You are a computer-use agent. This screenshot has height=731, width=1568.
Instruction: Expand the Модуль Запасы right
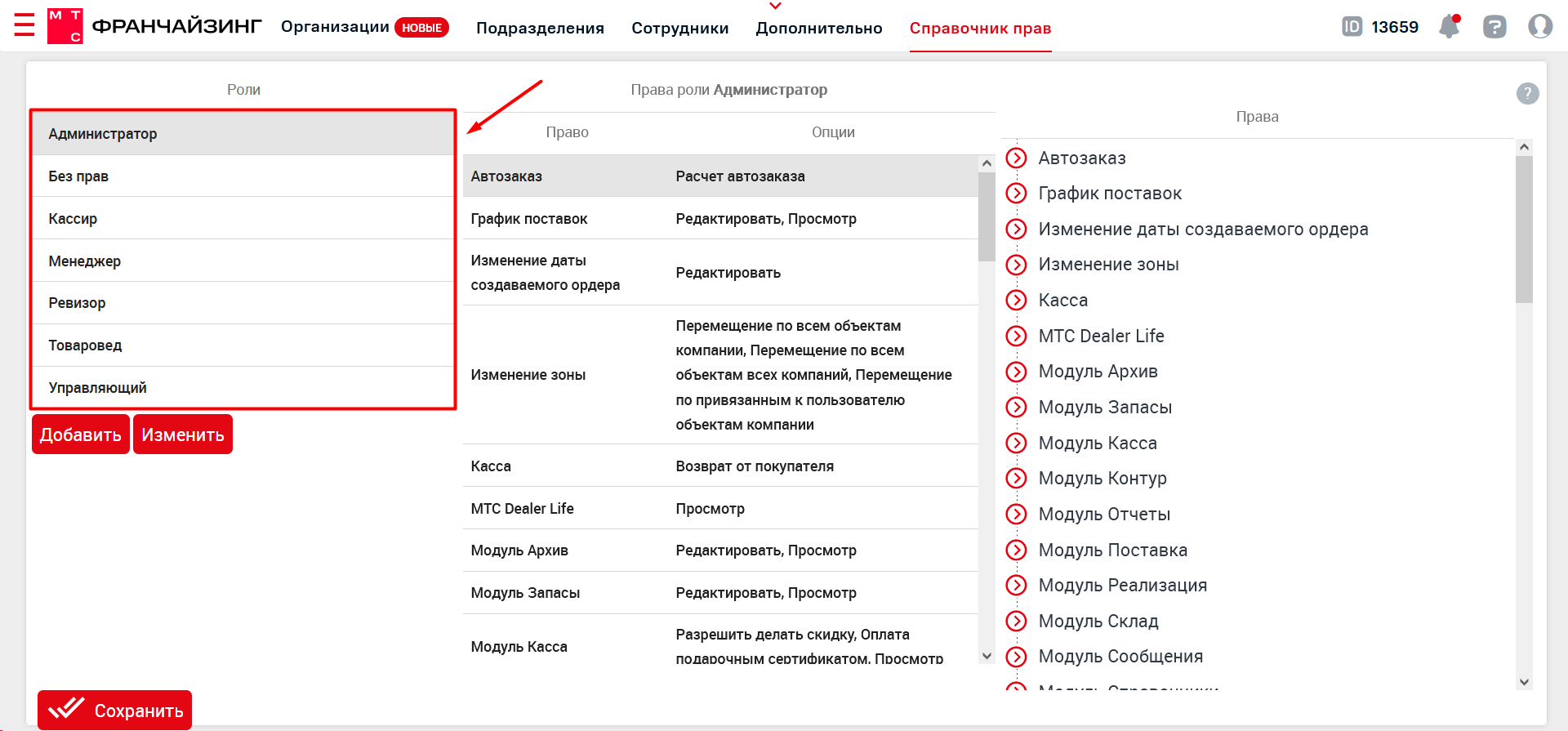click(1016, 408)
